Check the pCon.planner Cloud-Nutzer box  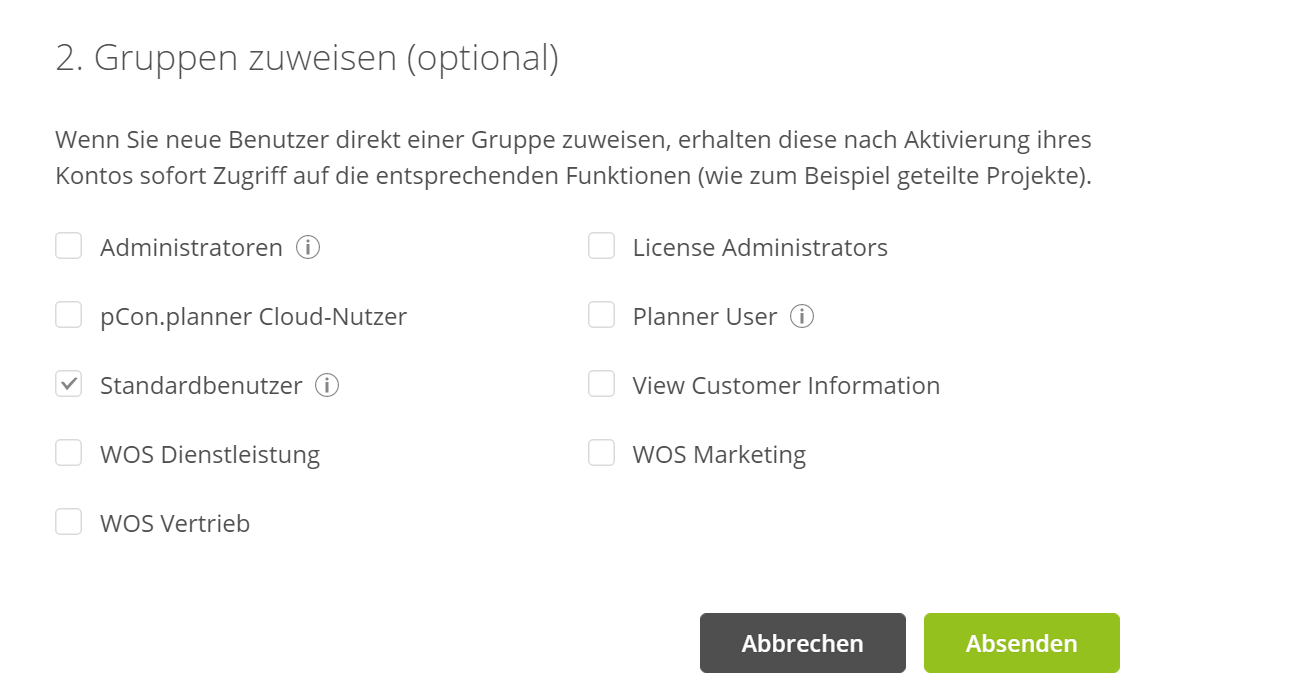tap(68, 315)
